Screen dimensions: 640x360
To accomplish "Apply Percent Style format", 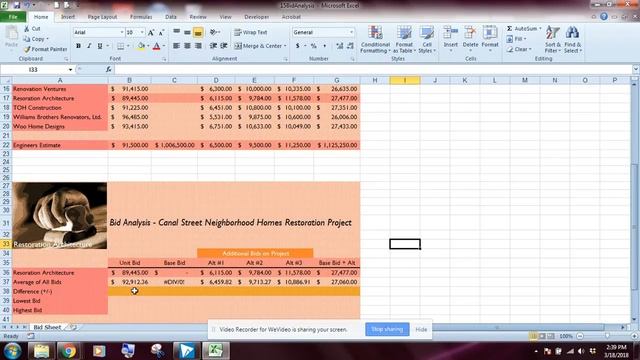I will click(x=313, y=46).
